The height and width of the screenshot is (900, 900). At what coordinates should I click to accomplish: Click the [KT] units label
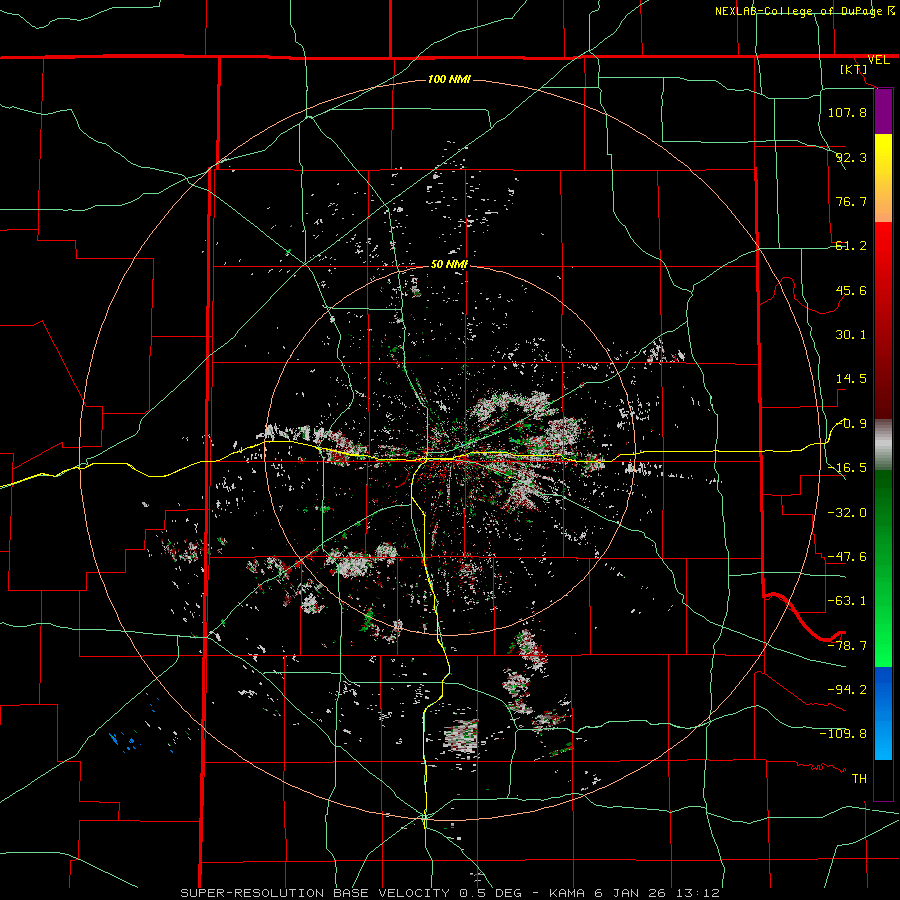(x=854, y=69)
